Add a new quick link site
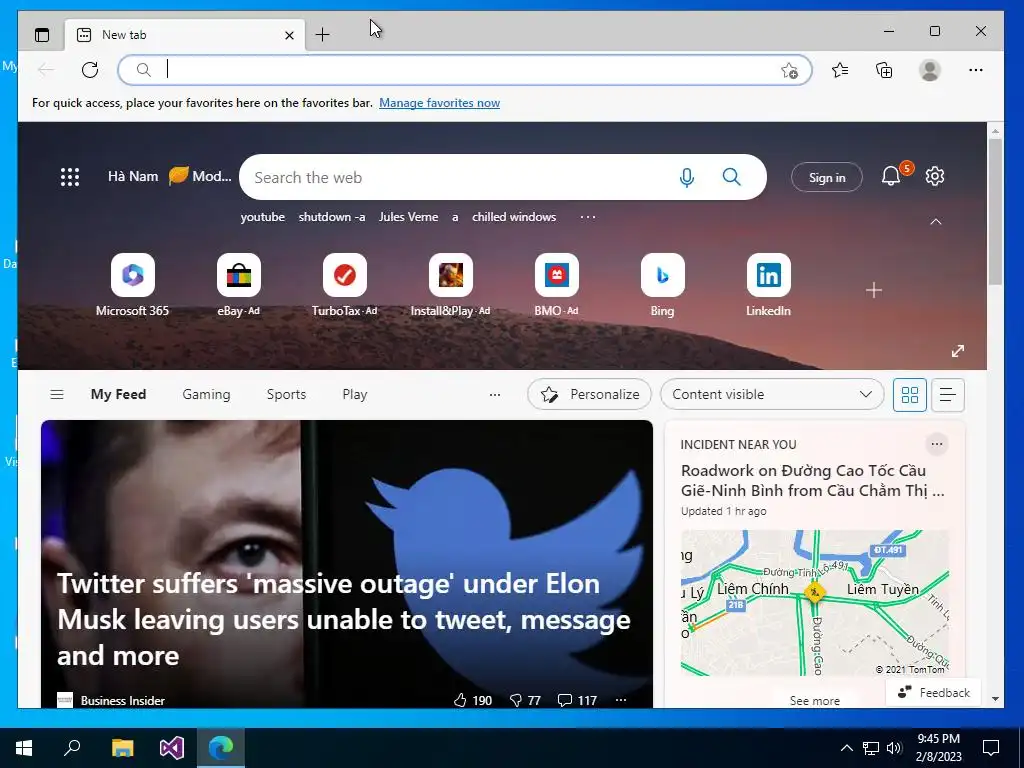The image size is (1024, 768). click(x=874, y=290)
